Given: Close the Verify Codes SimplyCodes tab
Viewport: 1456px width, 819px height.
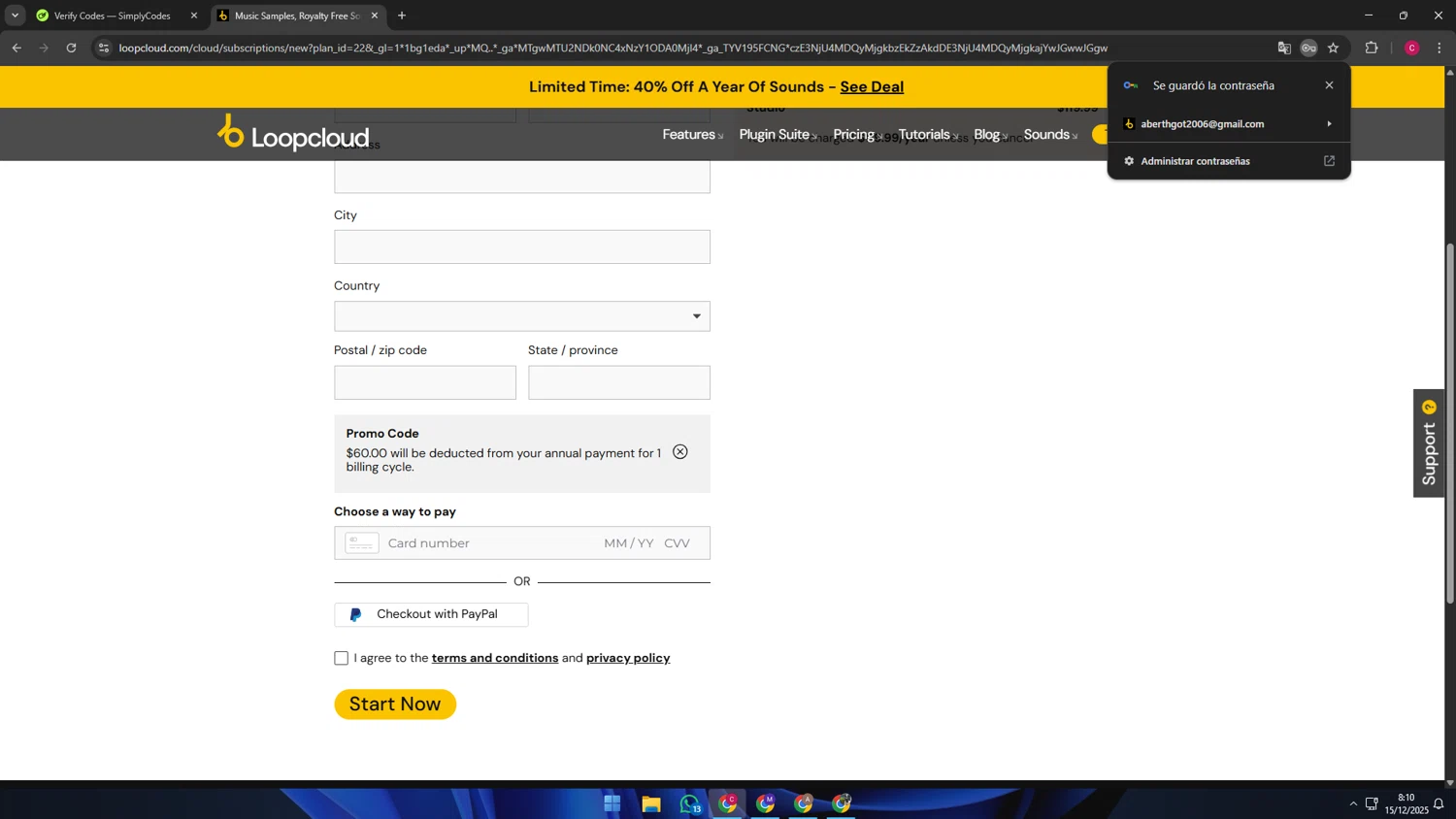Looking at the screenshot, I should coord(193,16).
